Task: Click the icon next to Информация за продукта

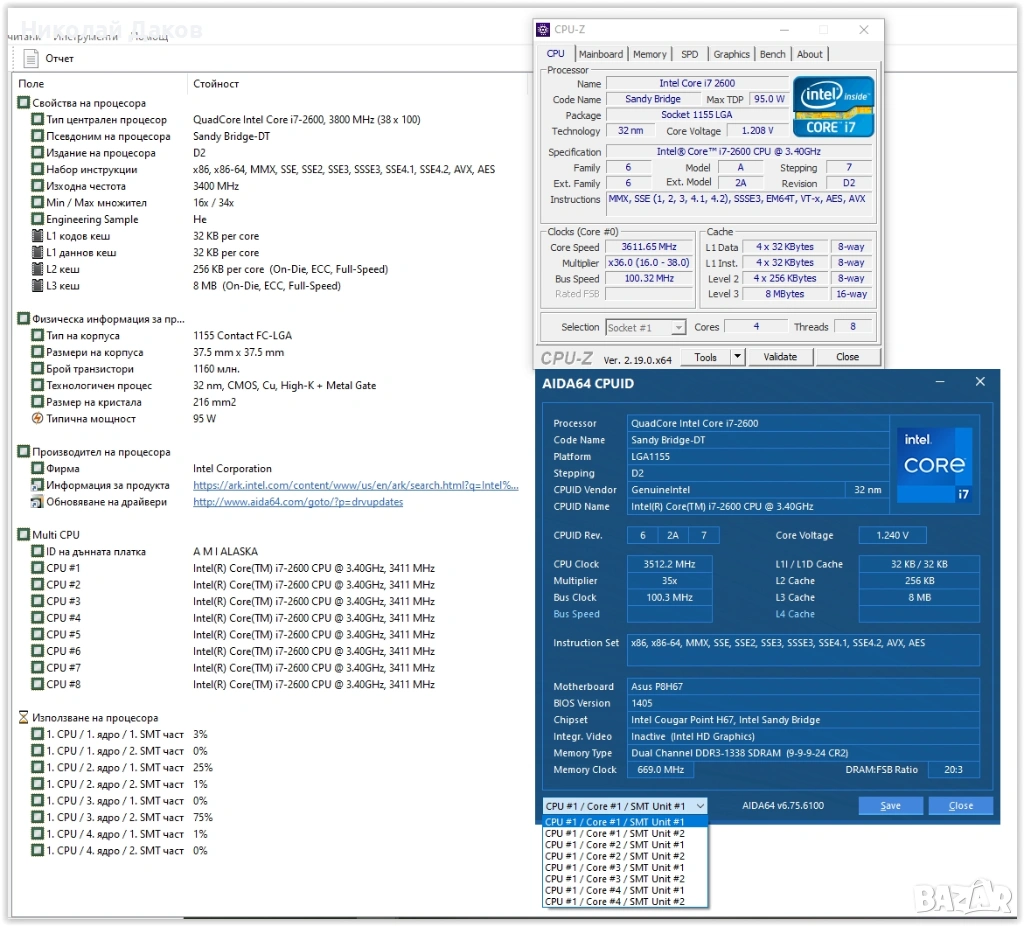Action: click(37, 485)
